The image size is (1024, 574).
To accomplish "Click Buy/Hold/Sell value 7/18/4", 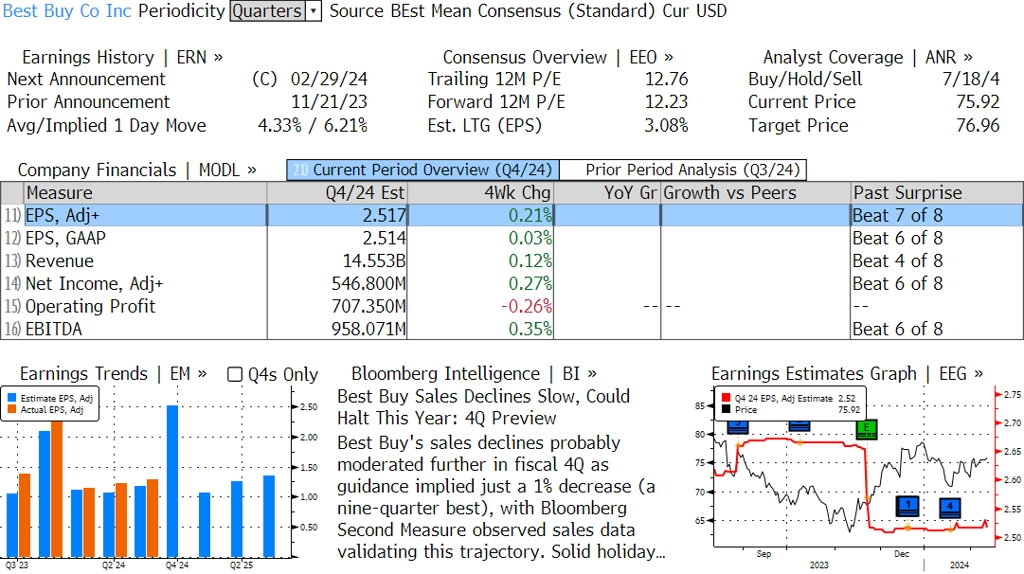I will 970,79.
